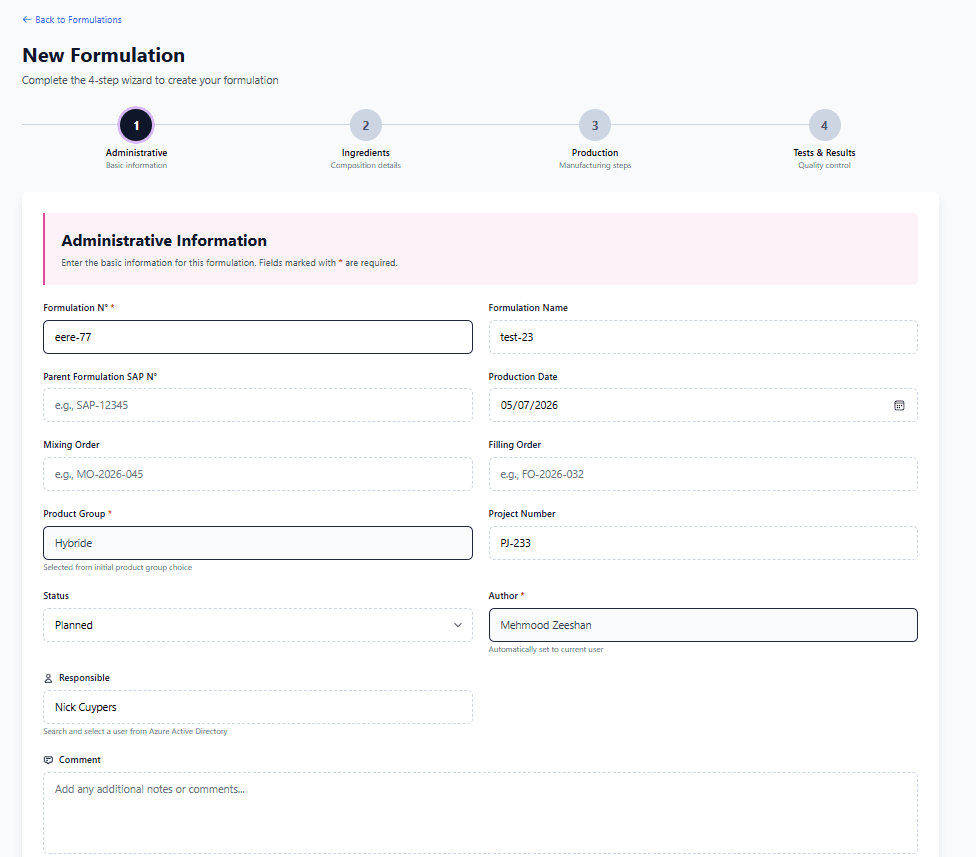This screenshot has height=857, width=976.
Task: Select the Administrative step label
Action: click(x=136, y=152)
